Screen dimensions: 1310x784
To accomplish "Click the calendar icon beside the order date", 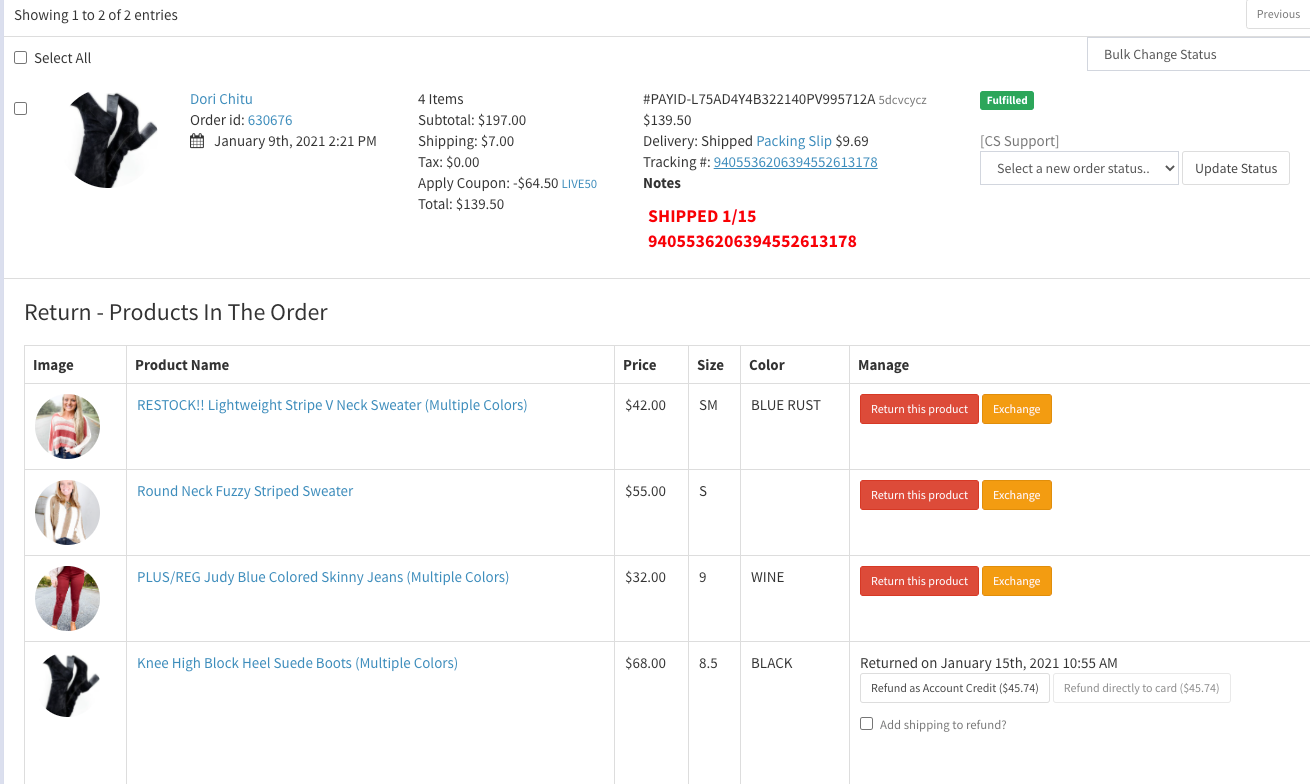I will (197, 141).
